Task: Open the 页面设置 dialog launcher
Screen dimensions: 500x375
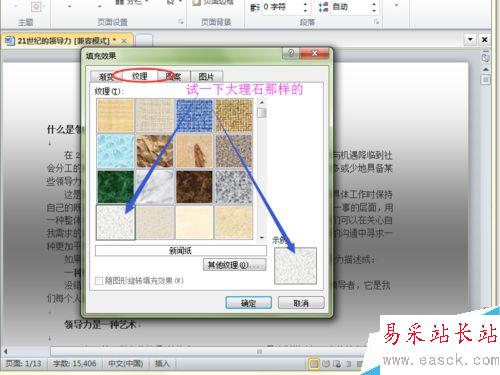Action: coord(181,22)
